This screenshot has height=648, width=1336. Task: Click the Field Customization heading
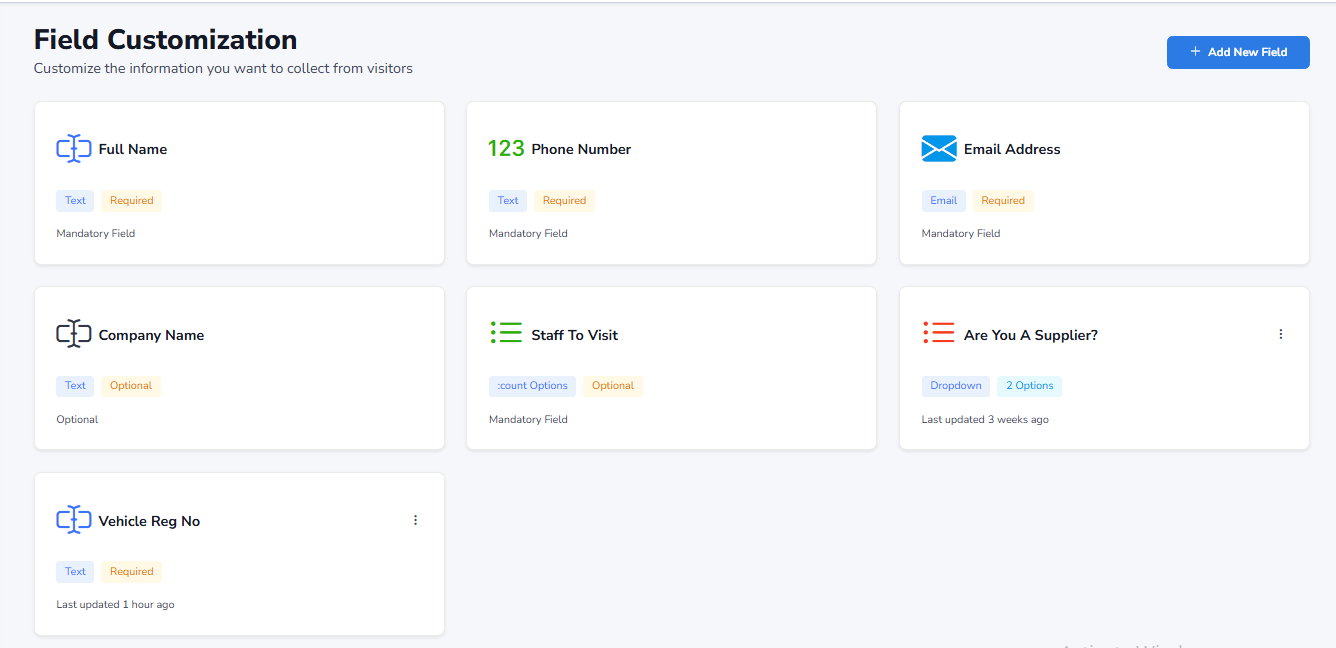click(166, 39)
